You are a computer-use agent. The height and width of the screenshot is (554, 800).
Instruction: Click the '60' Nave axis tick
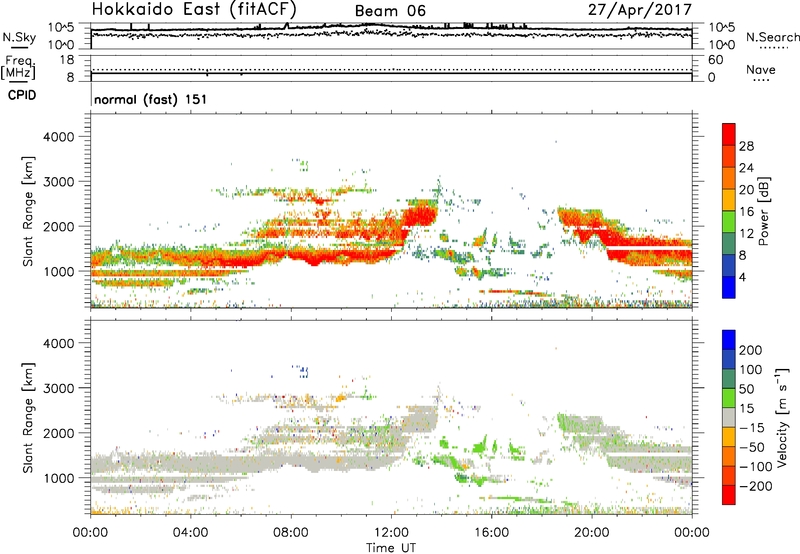pyautogui.click(x=715, y=60)
